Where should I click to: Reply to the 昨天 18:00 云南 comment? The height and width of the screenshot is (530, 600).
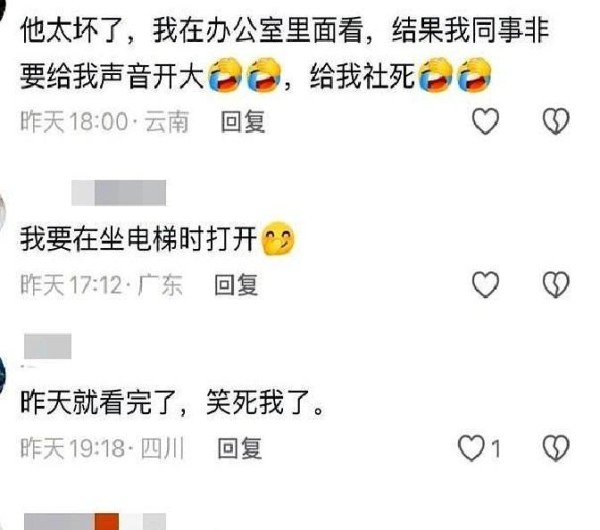tap(243, 122)
